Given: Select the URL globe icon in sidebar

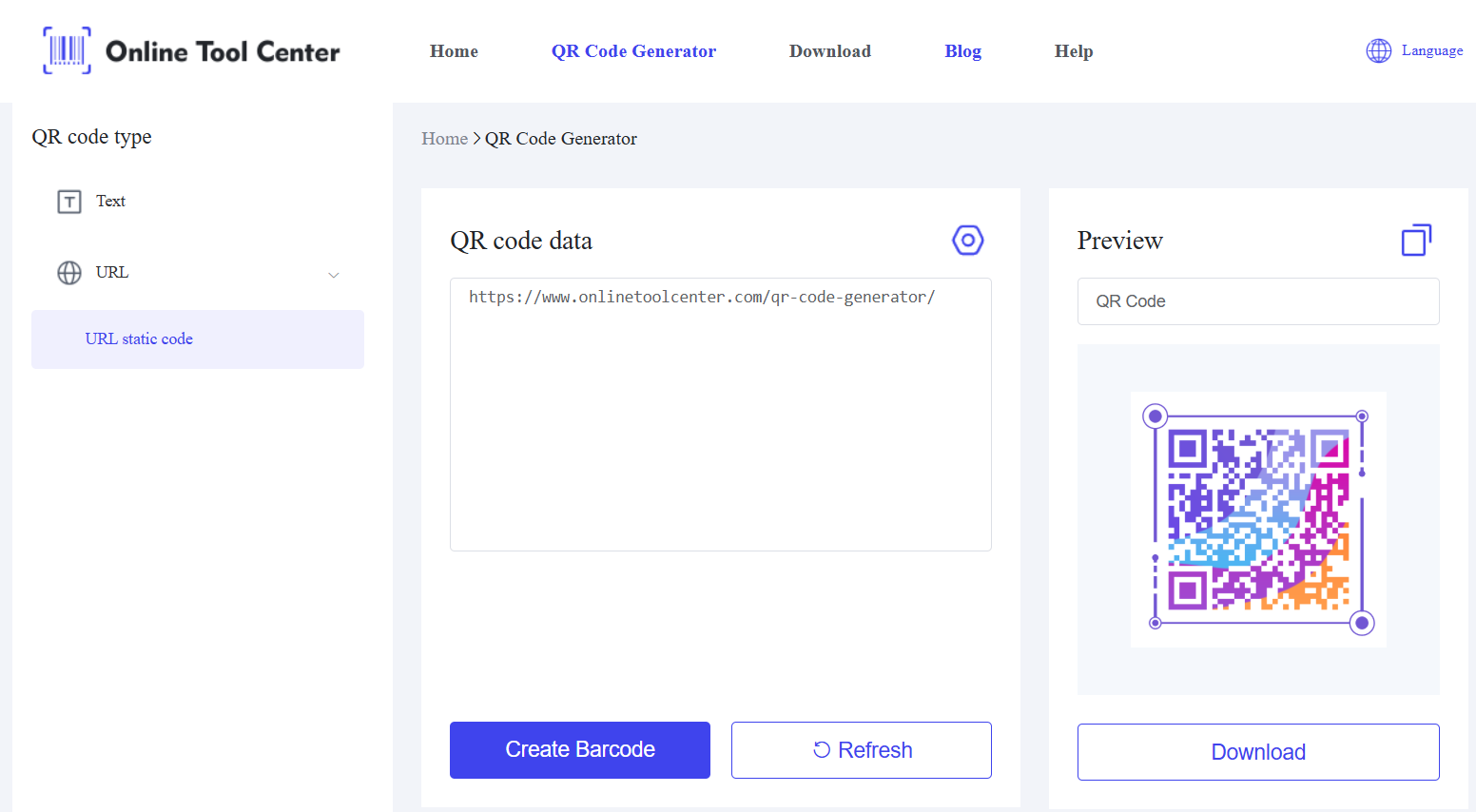Looking at the screenshot, I should pyautogui.click(x=69, y=273).
